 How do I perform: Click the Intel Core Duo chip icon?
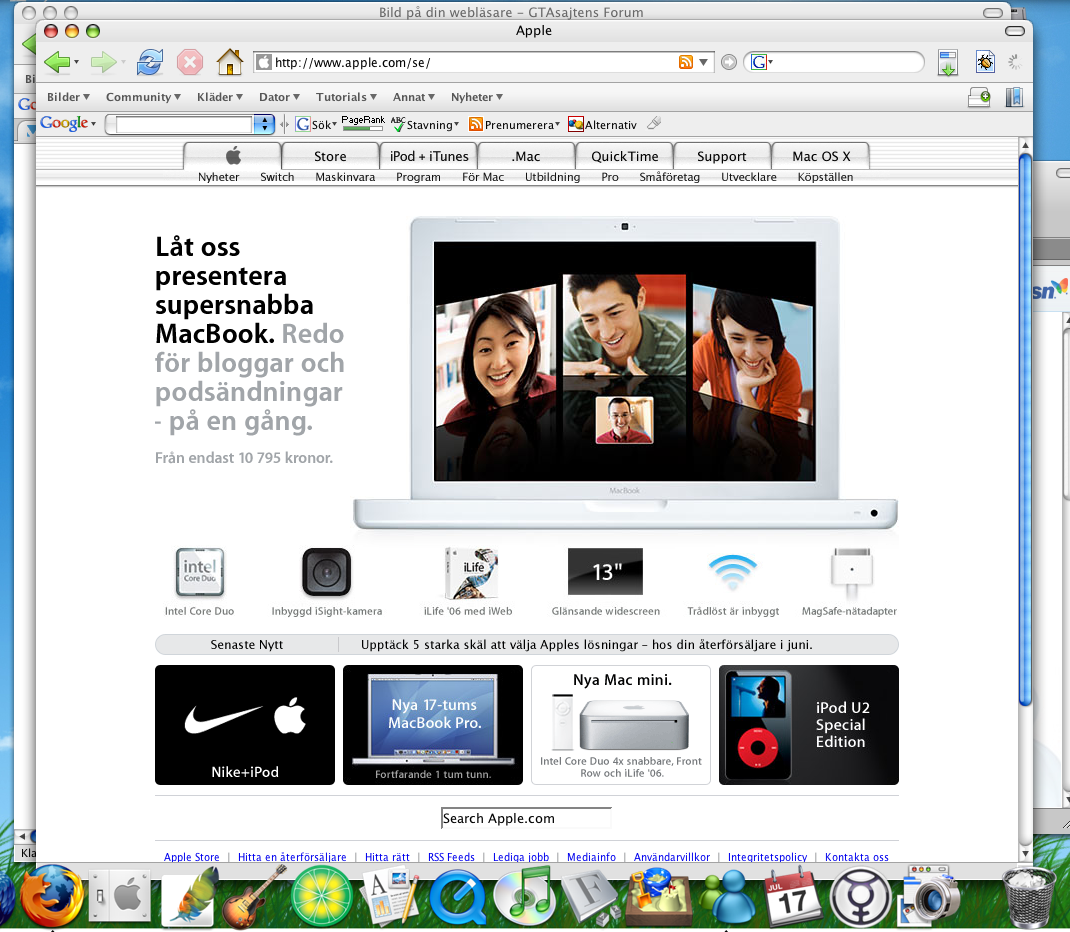coord(199,572)
